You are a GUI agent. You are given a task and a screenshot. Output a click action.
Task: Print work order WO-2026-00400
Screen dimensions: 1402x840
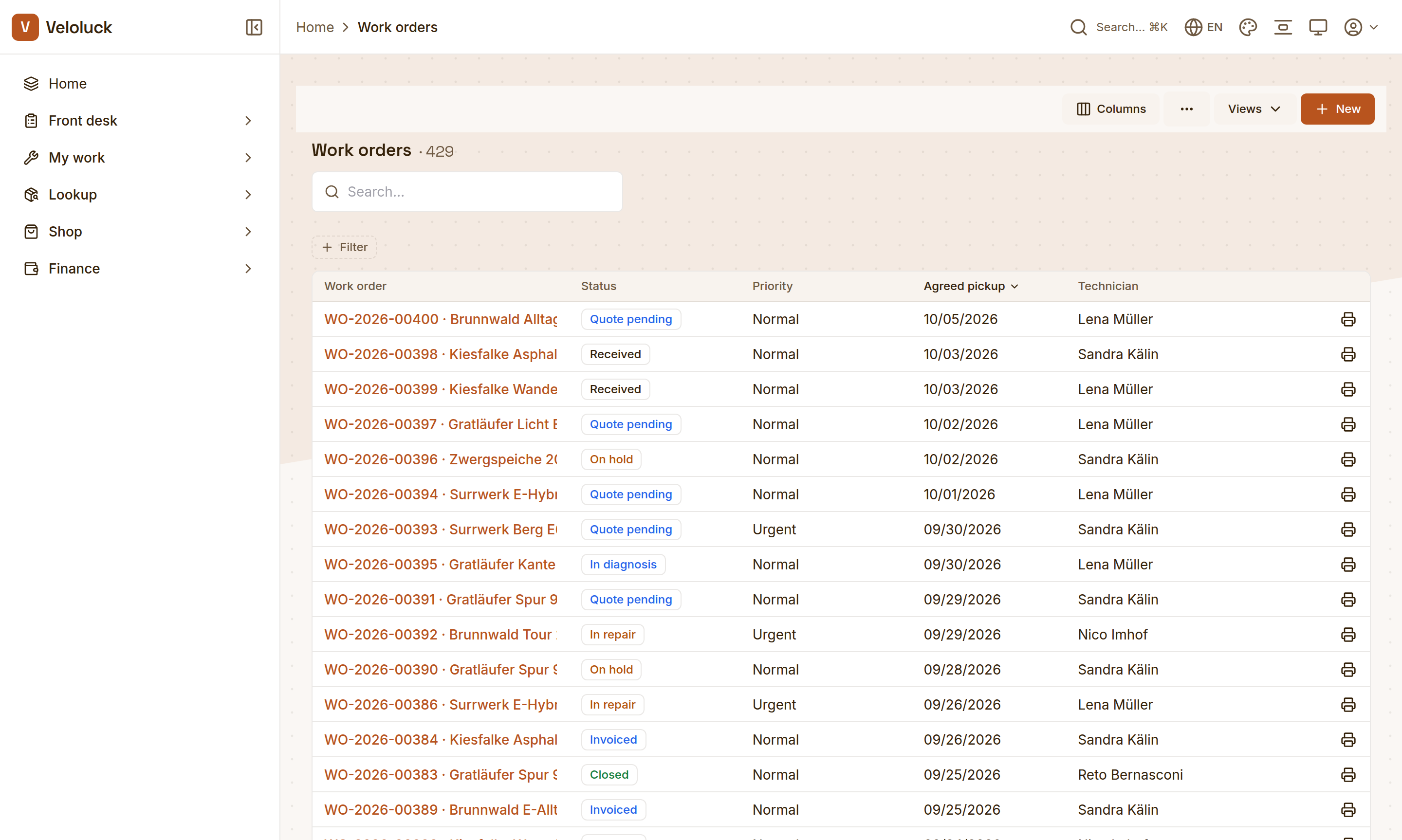tap(1348, 319)
